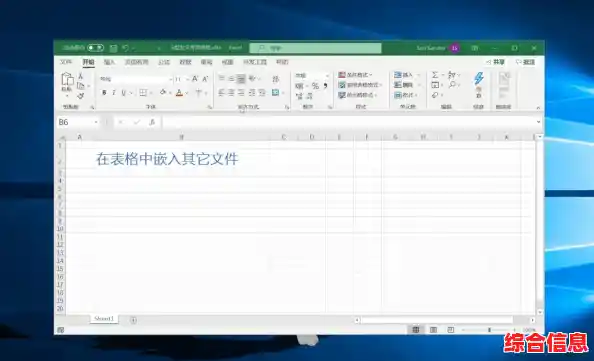Viewport: 594px width, 361px height.
Task: Click the Undo arrow icon
Action: [125, 48]
